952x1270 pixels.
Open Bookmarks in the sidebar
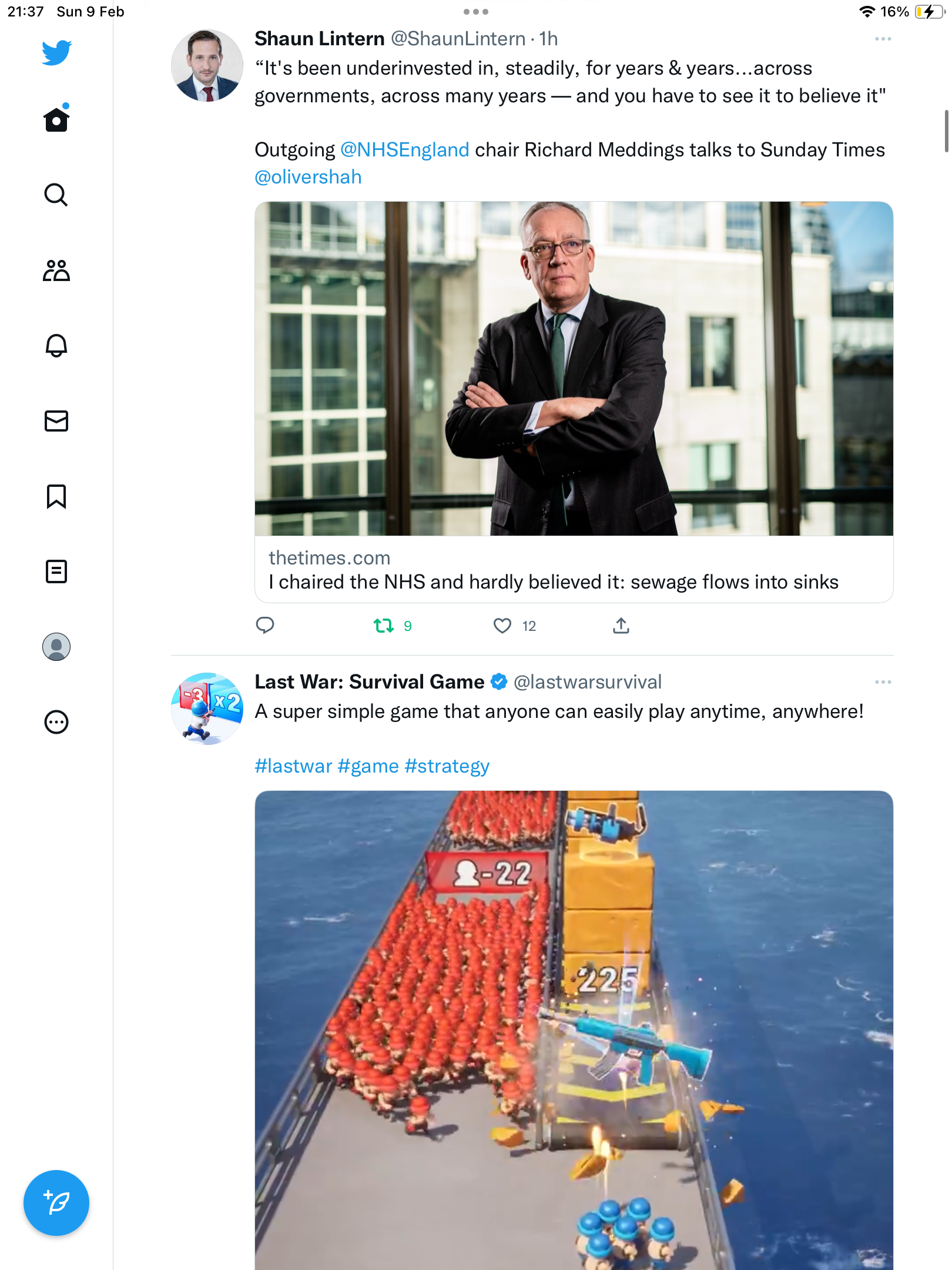[x=56, y=496]
